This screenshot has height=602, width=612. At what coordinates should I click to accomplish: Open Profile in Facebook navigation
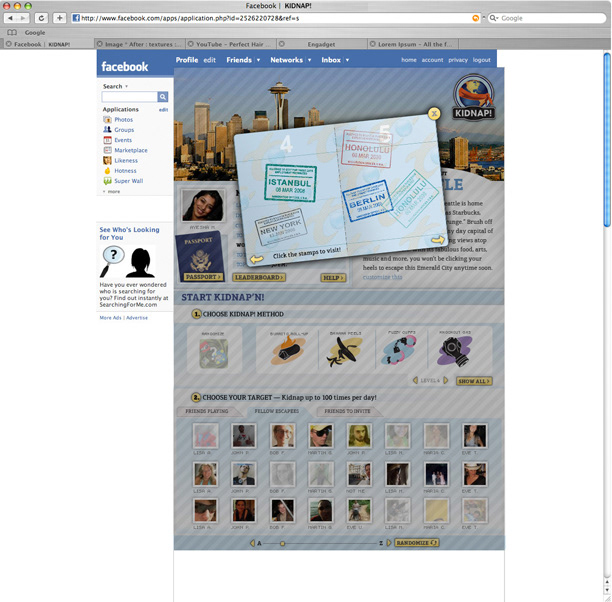pos(187,60)
